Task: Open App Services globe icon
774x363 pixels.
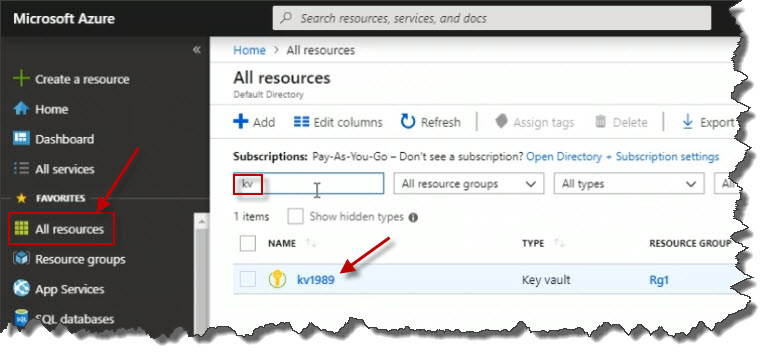Action: coord(21,288)
